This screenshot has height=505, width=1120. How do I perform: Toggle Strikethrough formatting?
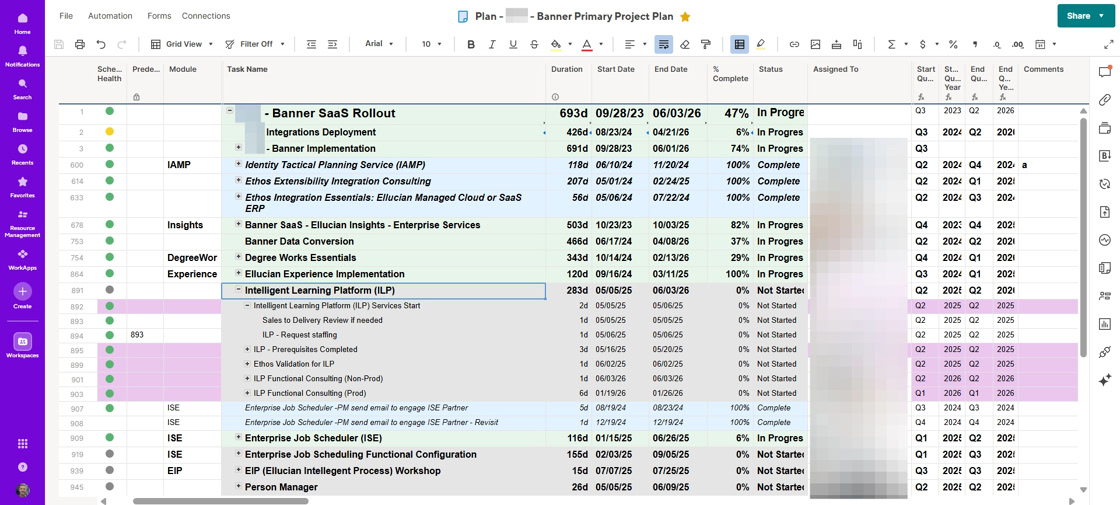click(534, 44)
